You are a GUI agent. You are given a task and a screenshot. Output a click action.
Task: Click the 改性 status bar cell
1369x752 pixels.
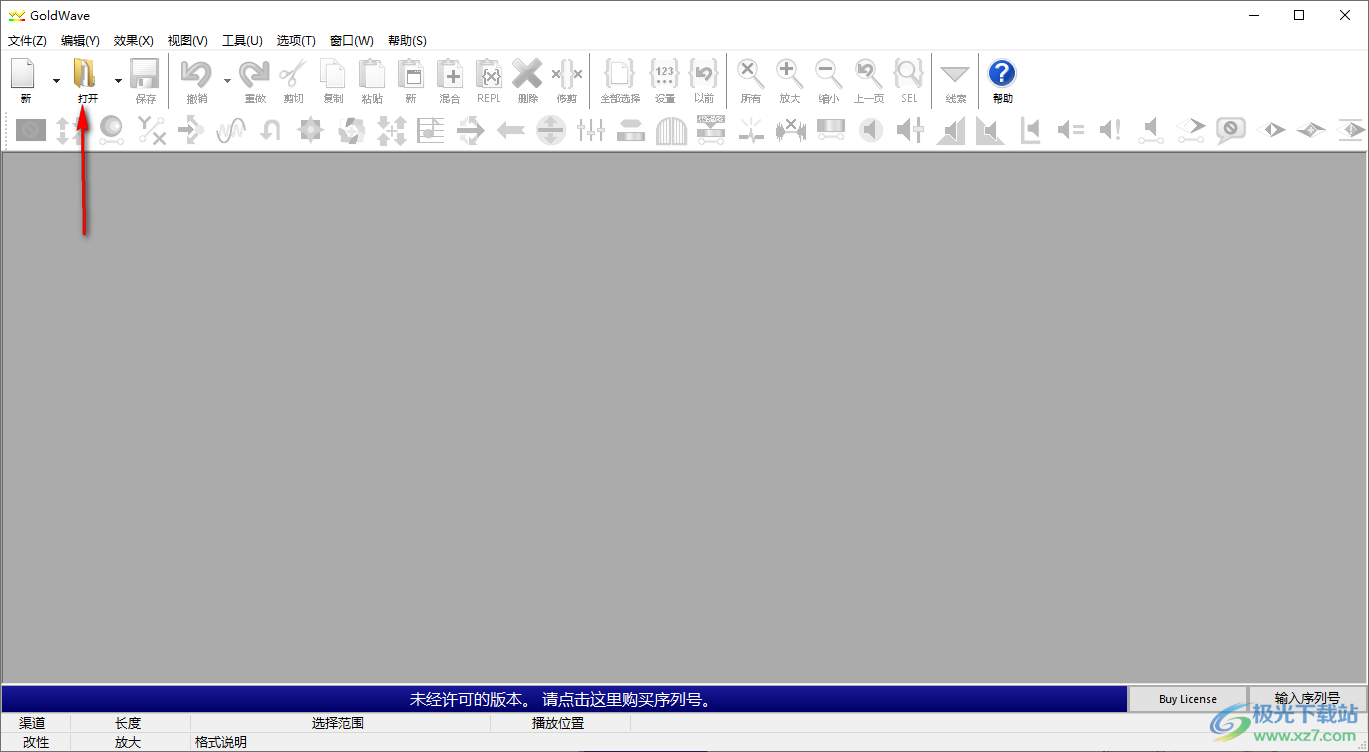[36, 742]
